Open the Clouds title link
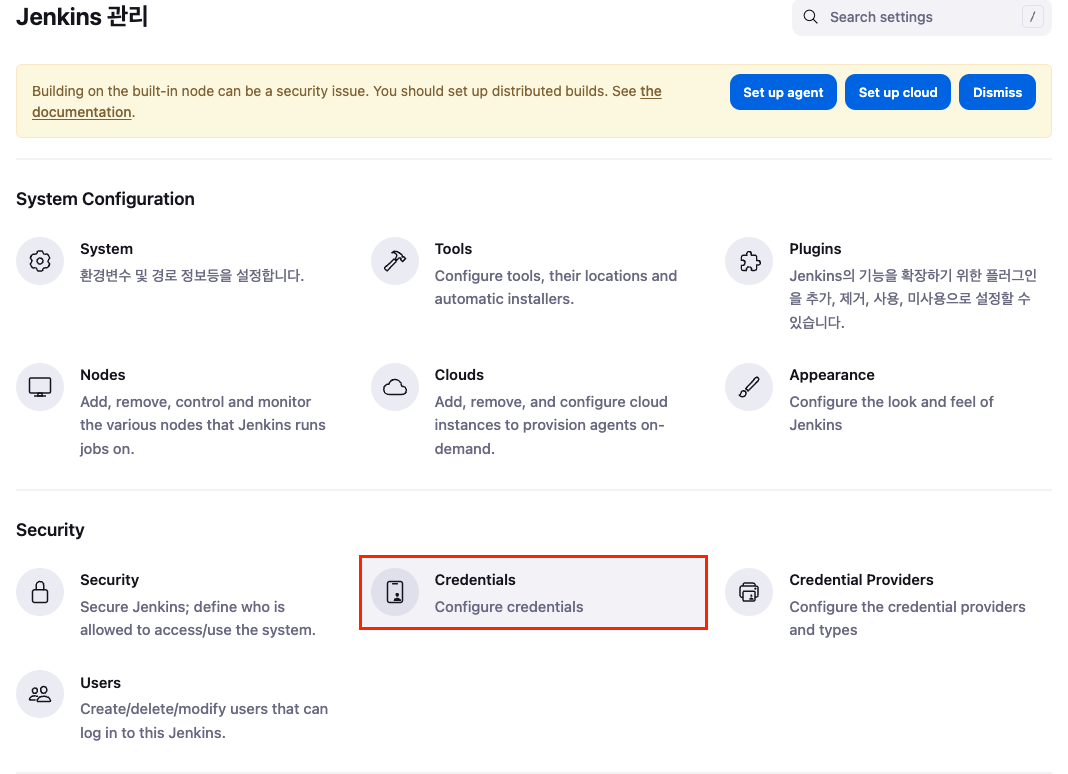The image size is (1068, 774). click(459, 375)
